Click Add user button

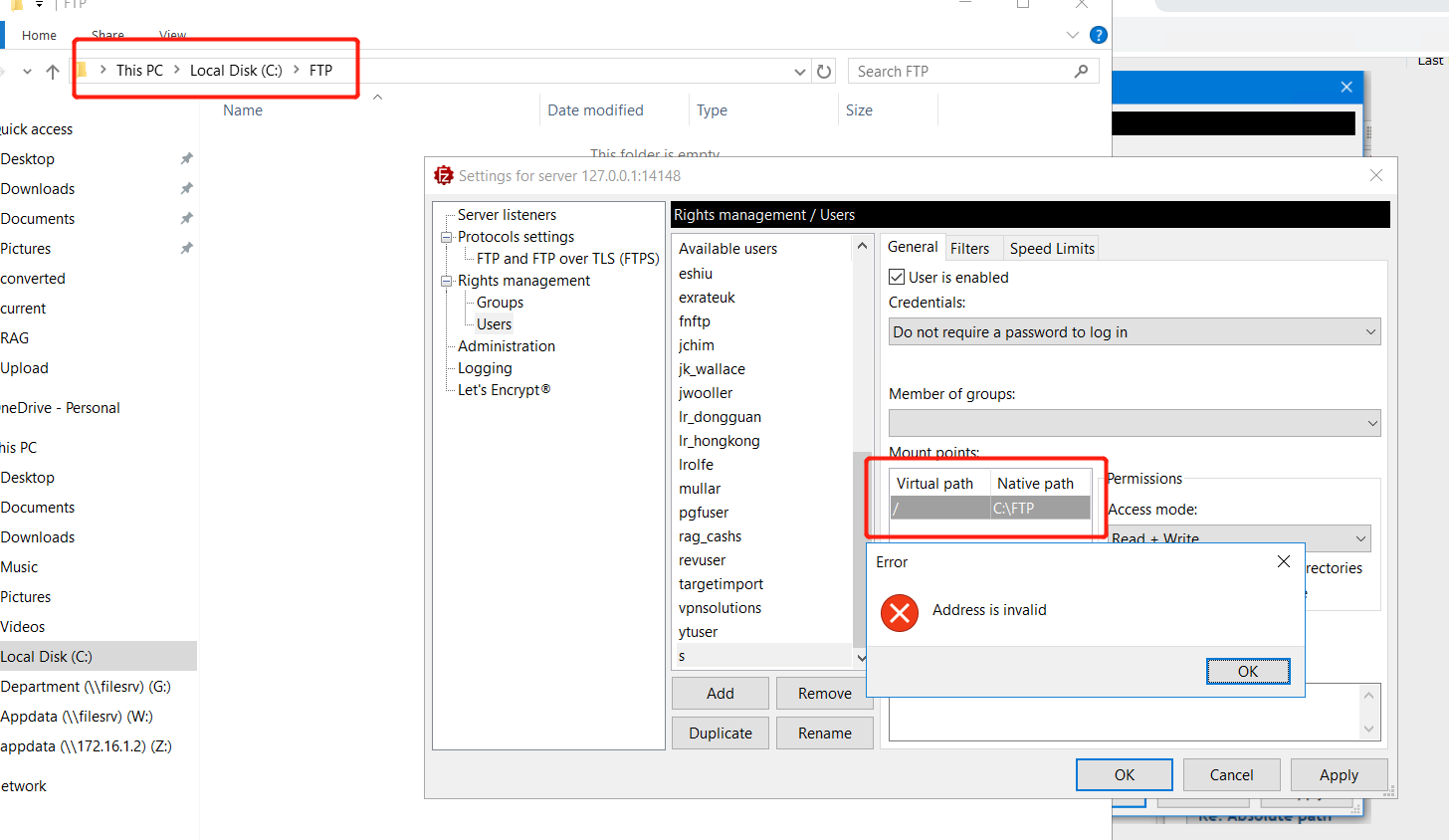721,694
